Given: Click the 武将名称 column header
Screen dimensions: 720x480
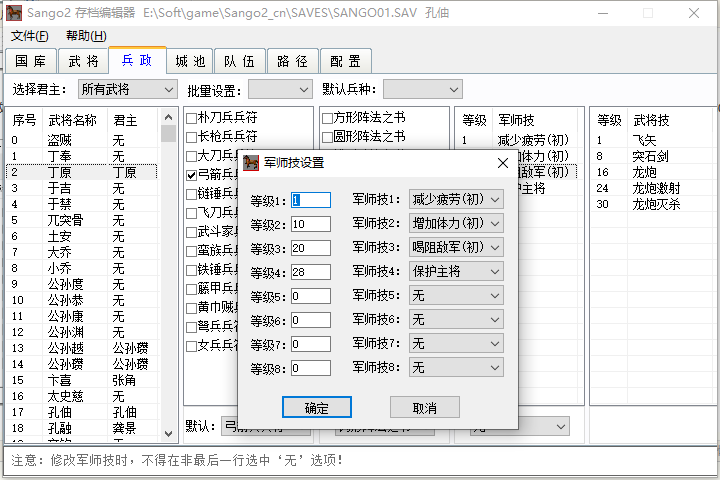Looking at the screenshot, I should pyautogui.click(x=73, y=120).
